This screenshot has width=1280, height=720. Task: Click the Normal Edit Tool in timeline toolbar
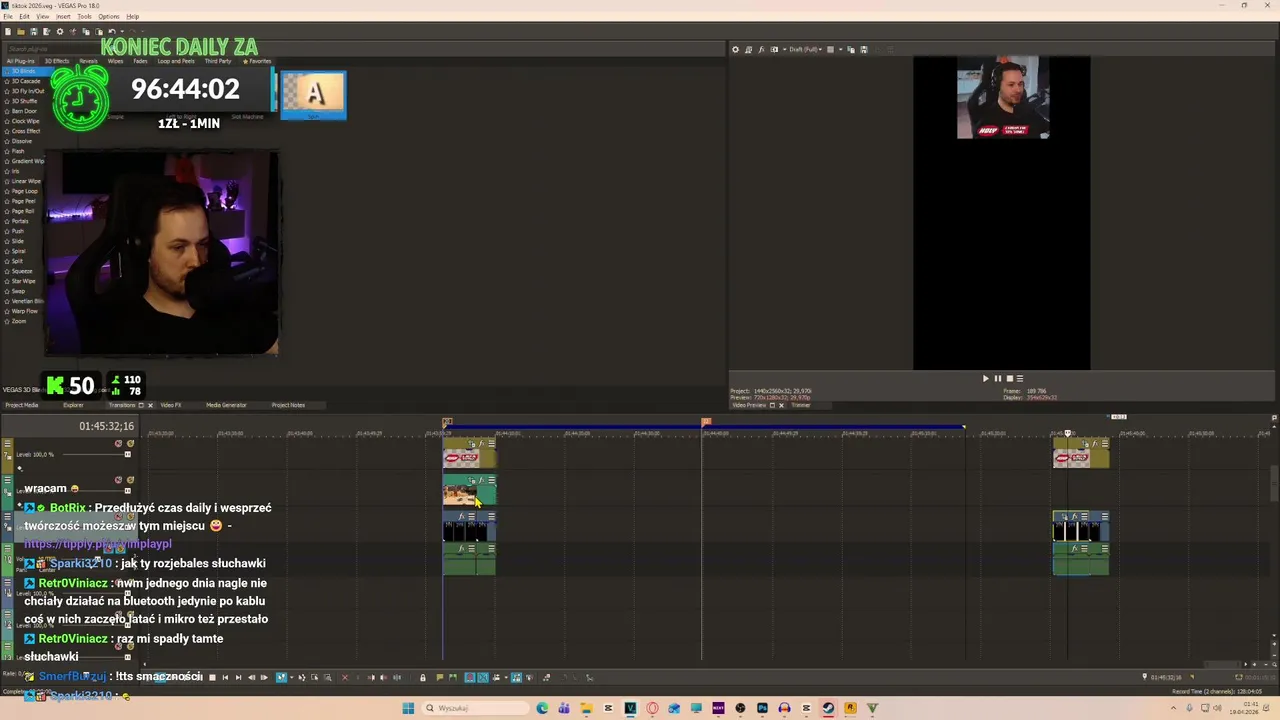[x=281, y=677]
